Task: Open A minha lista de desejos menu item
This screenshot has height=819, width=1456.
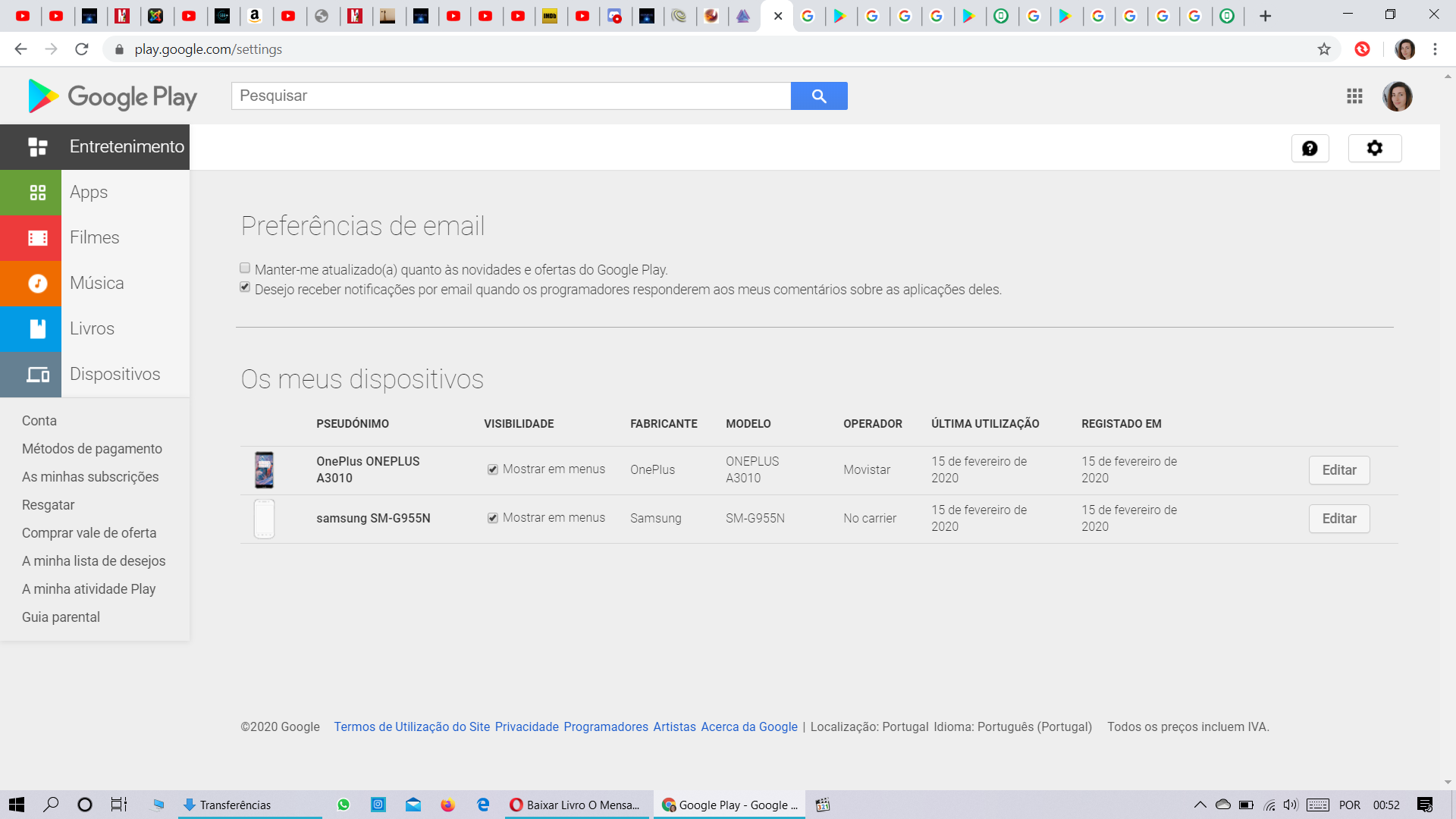Action: 93,560
